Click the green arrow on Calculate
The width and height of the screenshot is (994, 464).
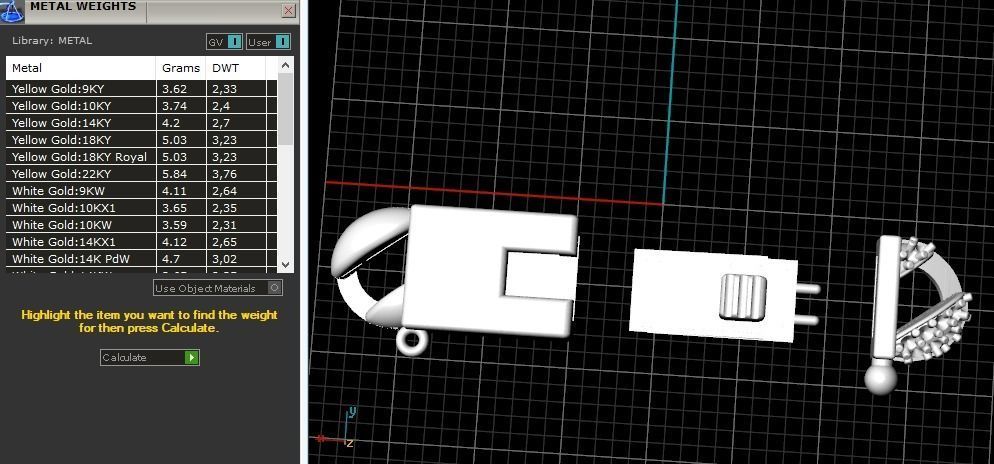click(191, 358)
